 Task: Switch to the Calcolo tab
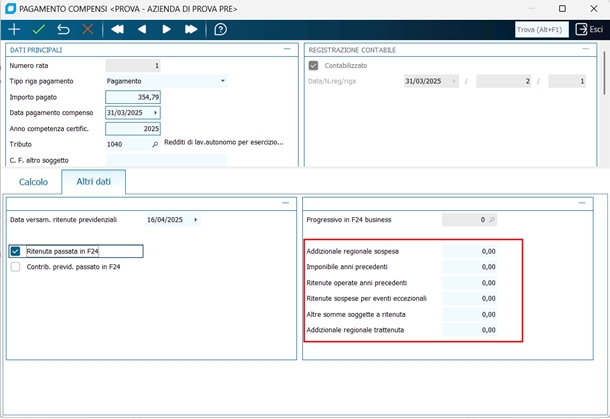point(33,182)
